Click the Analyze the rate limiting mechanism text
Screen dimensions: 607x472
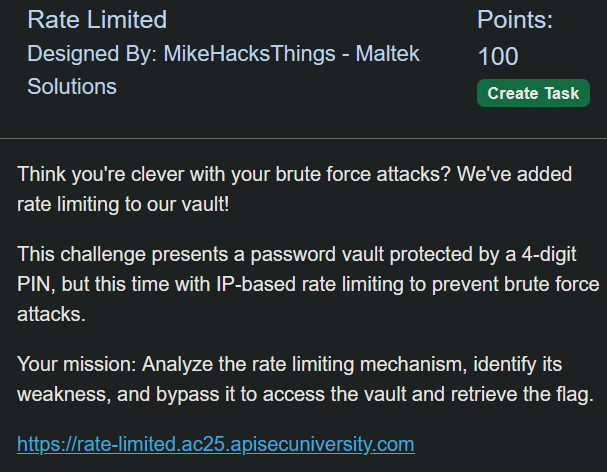click(x=304, y=364)
